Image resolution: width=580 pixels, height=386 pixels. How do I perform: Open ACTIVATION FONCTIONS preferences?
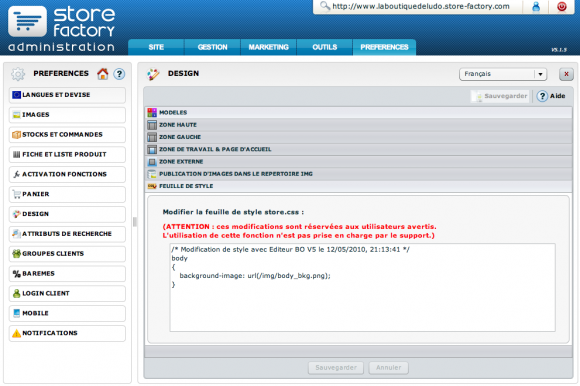[67, 174]
